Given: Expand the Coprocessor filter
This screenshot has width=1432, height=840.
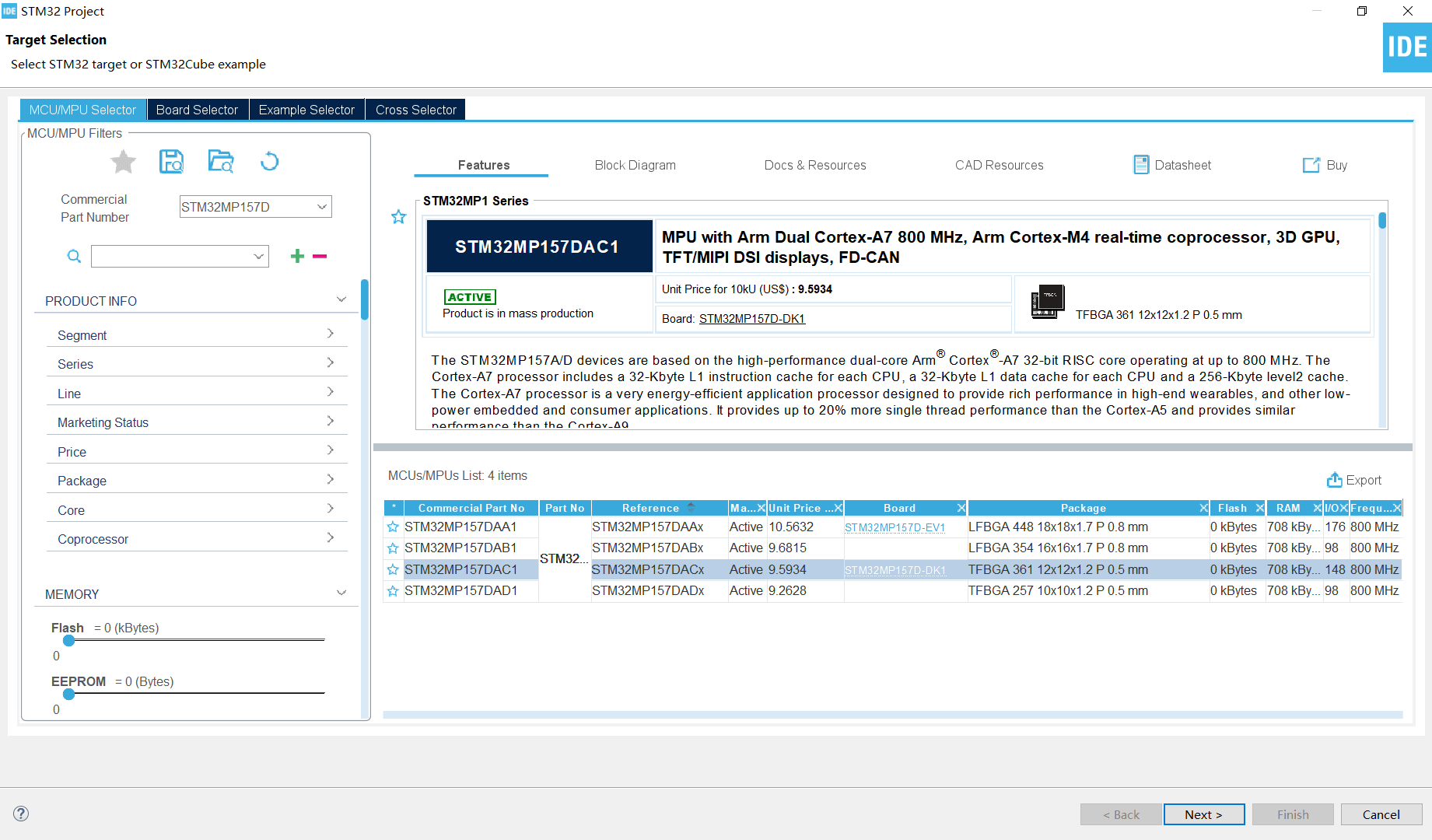Looking at the screenshot, I should [330, 537].
